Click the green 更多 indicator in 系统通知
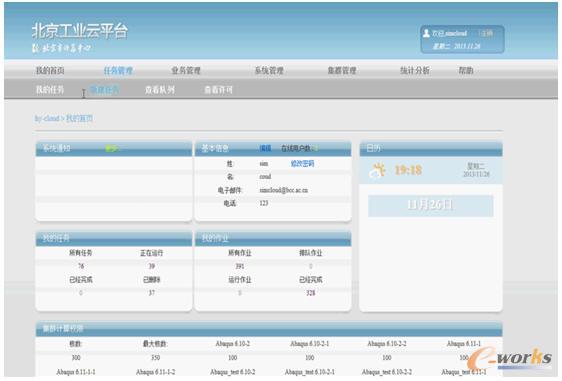Image resolution: width=562 pixels, height=381 pixels. click(111, 148)
